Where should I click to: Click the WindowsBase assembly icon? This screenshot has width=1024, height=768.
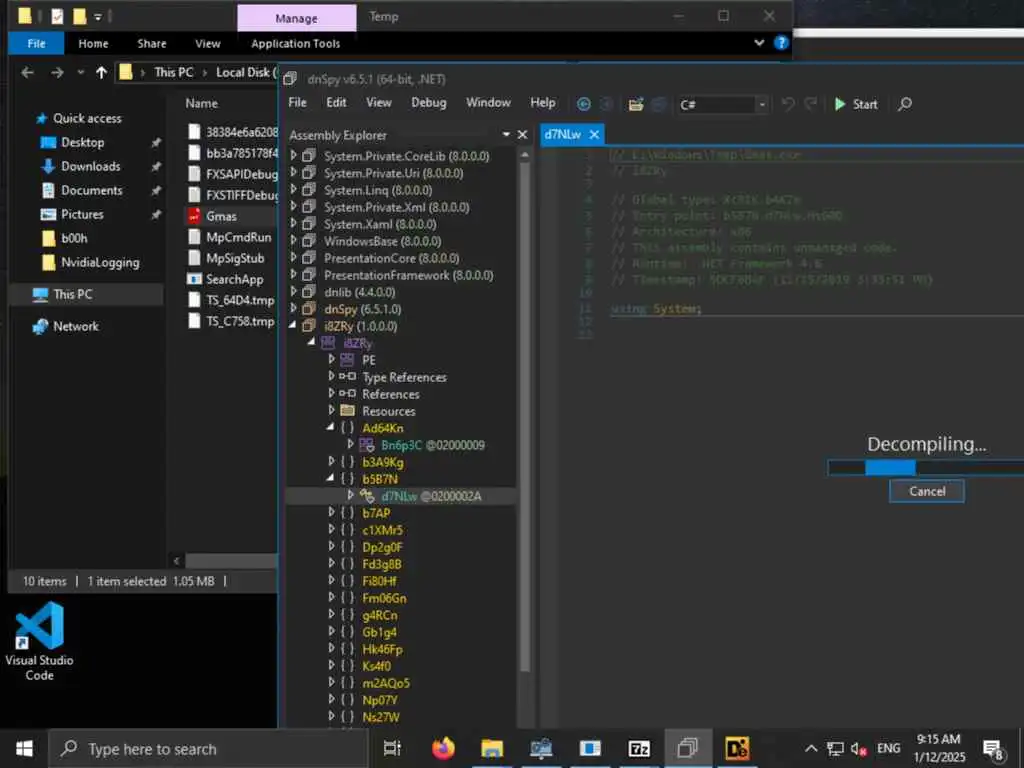tap(309, 240)
